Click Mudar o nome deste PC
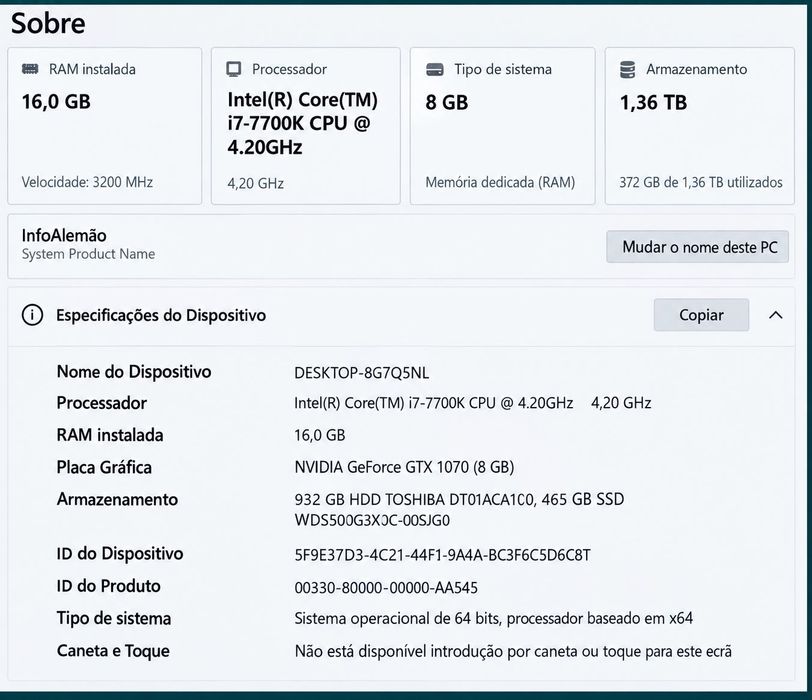The image size is (812, 700). [x=698, y=247]
